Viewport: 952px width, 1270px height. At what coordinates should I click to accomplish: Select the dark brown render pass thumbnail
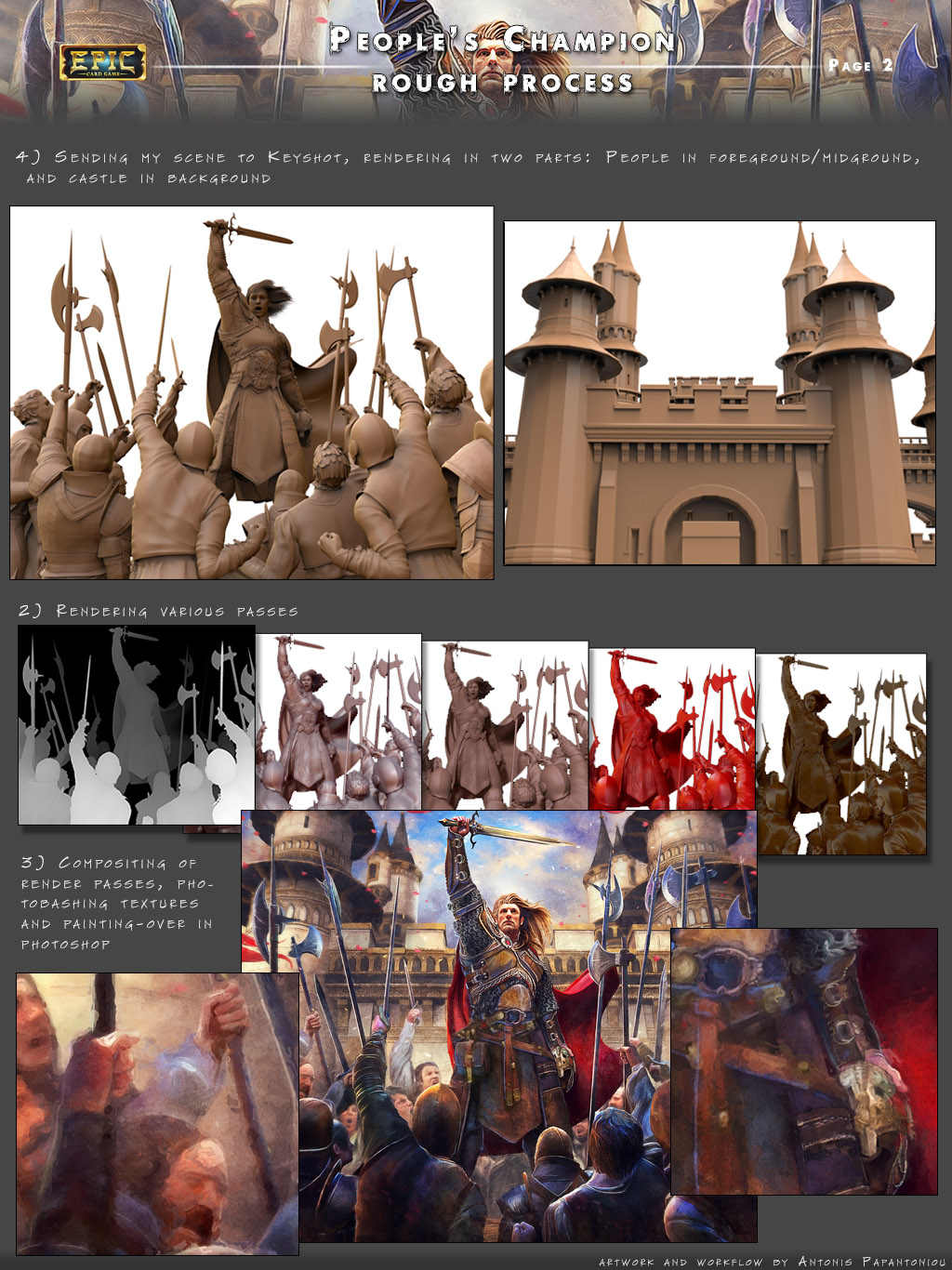point(841,754)
